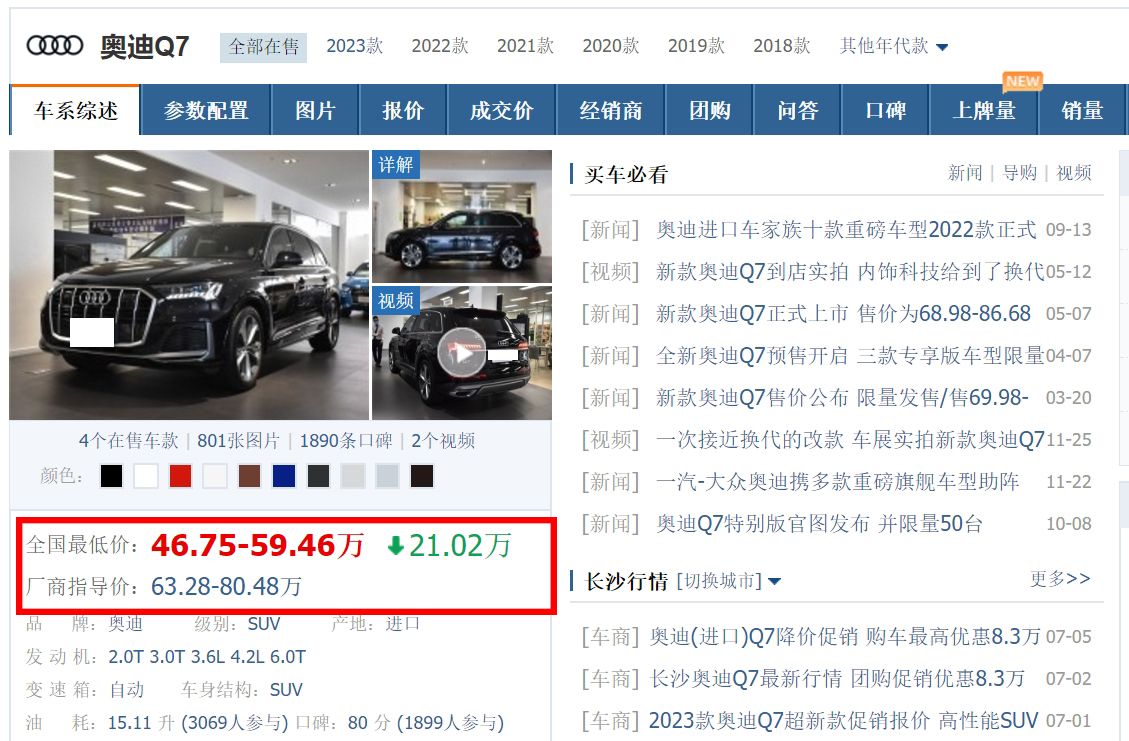1129x741 pixels.
Task: Filter by 2021款 models
Action: 526,46
